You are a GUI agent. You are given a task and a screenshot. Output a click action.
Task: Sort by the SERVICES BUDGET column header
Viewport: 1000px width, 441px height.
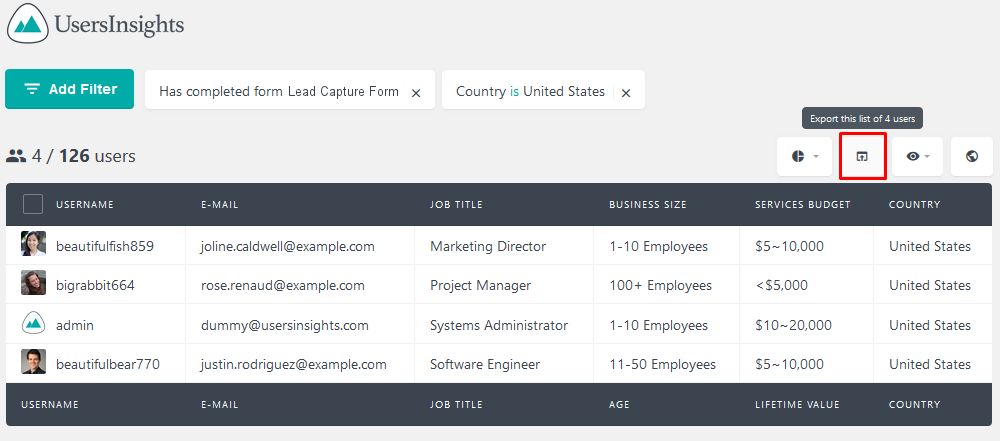click(x=803, y=205)
